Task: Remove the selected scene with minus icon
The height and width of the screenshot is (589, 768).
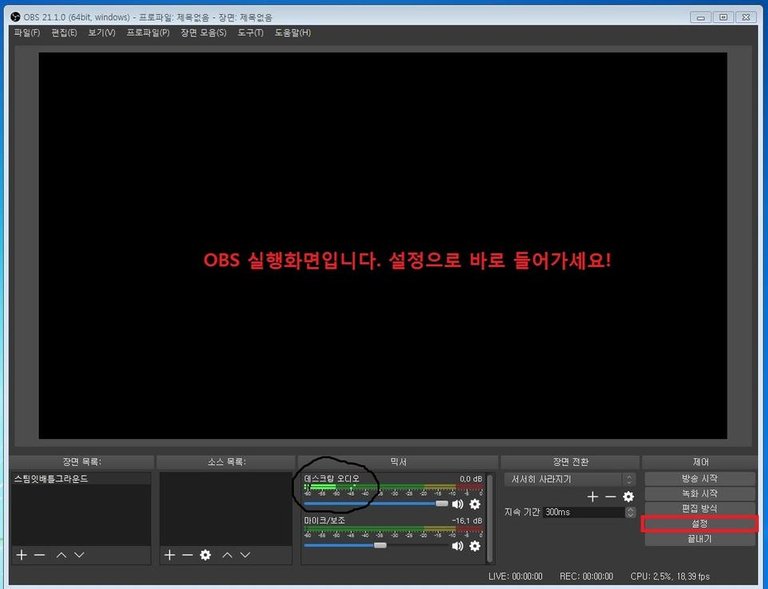Action: click(40, 555)
